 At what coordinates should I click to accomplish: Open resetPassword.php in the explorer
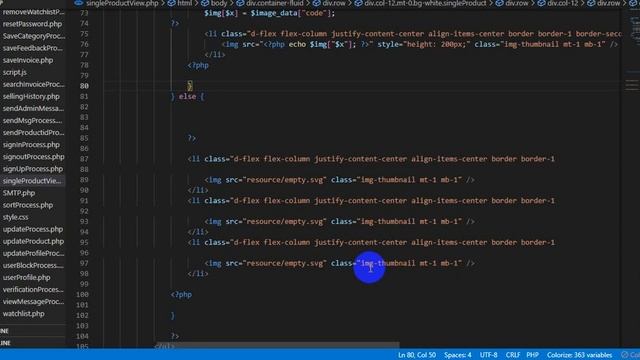click(x=32, y=24)
